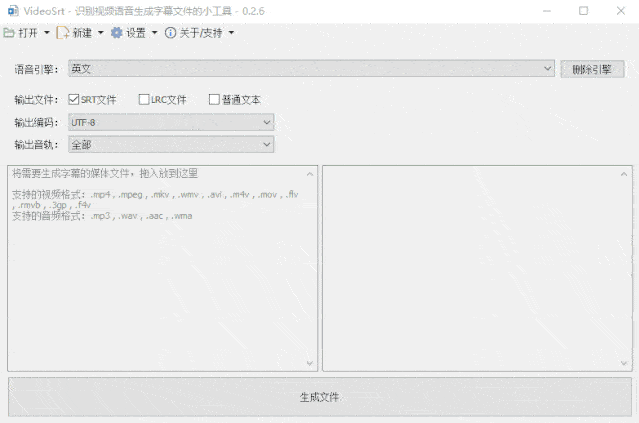Click the 输出音轨 label

(x=36, y=145)
